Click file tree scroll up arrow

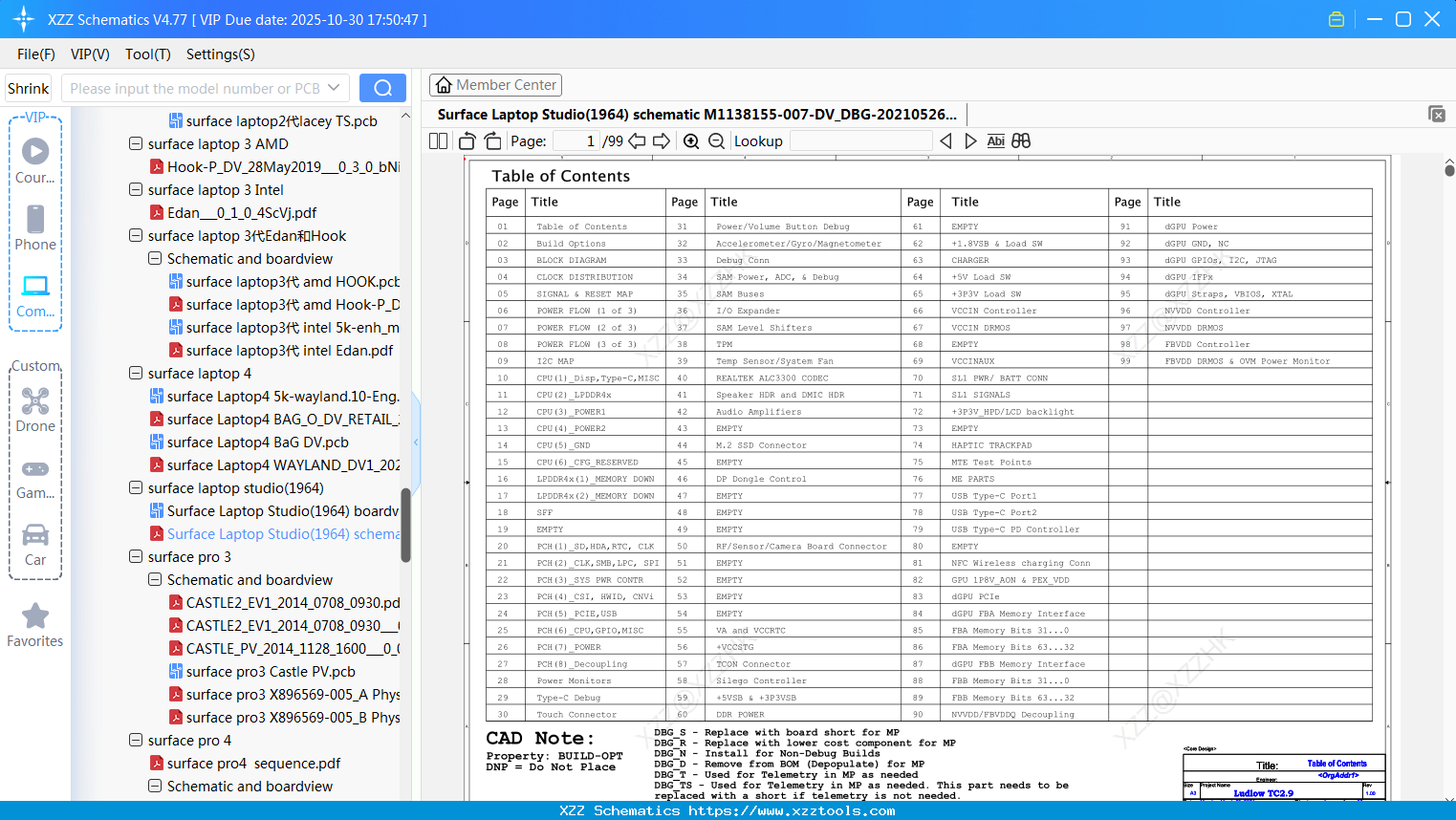(x=405, y=116)
